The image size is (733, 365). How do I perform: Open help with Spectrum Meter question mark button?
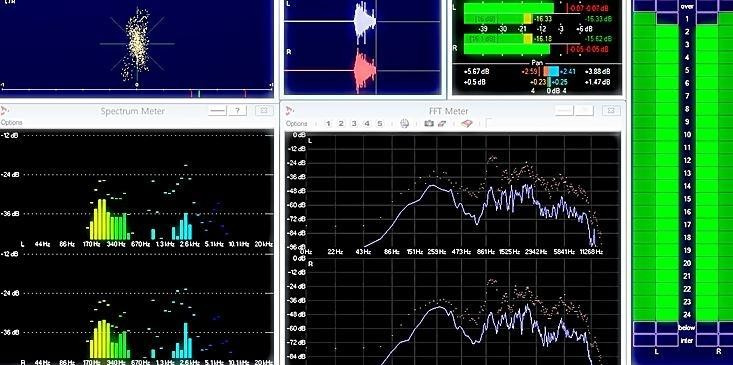click(x=237, y=110)
